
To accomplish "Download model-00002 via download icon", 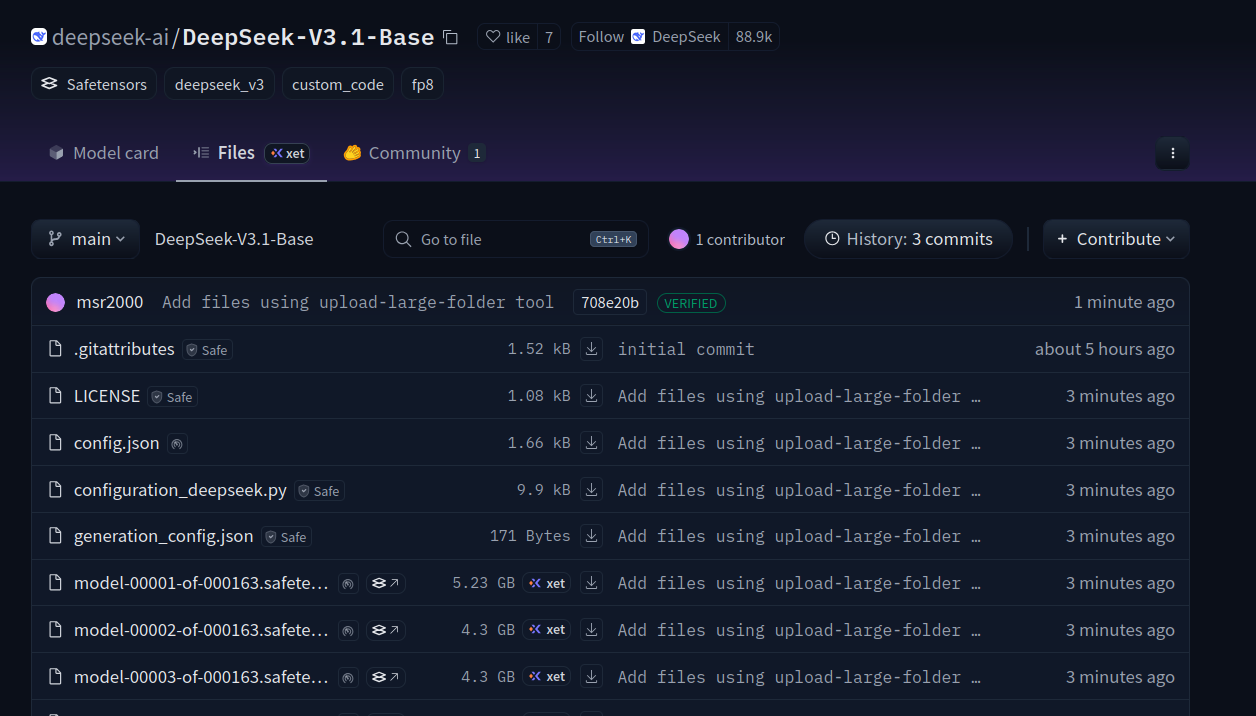I will (592, 630).
